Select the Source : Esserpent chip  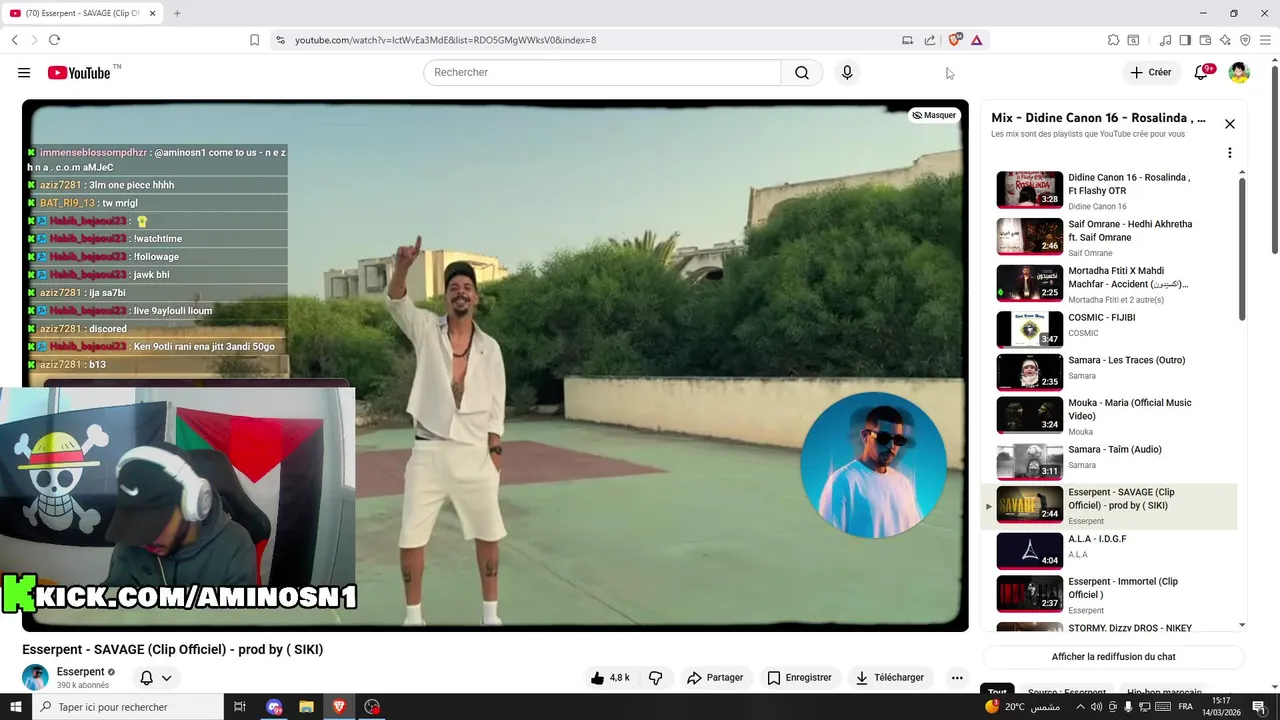1066,692
